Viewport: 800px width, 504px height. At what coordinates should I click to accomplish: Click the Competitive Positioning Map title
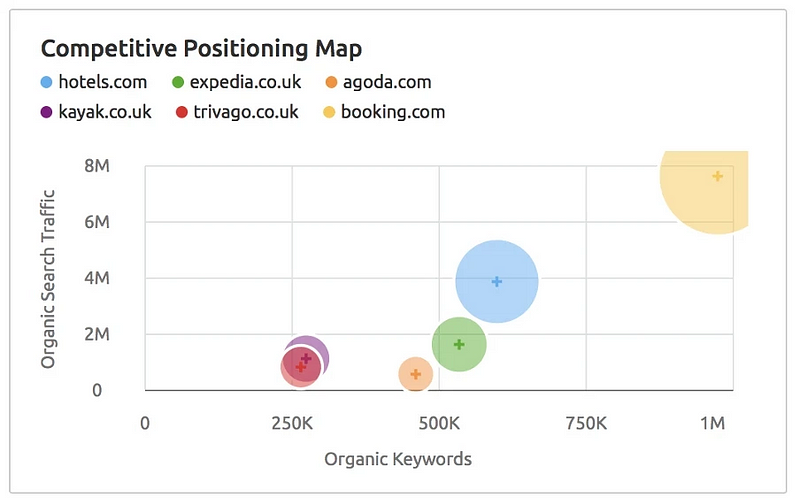(x=201, y=47)
